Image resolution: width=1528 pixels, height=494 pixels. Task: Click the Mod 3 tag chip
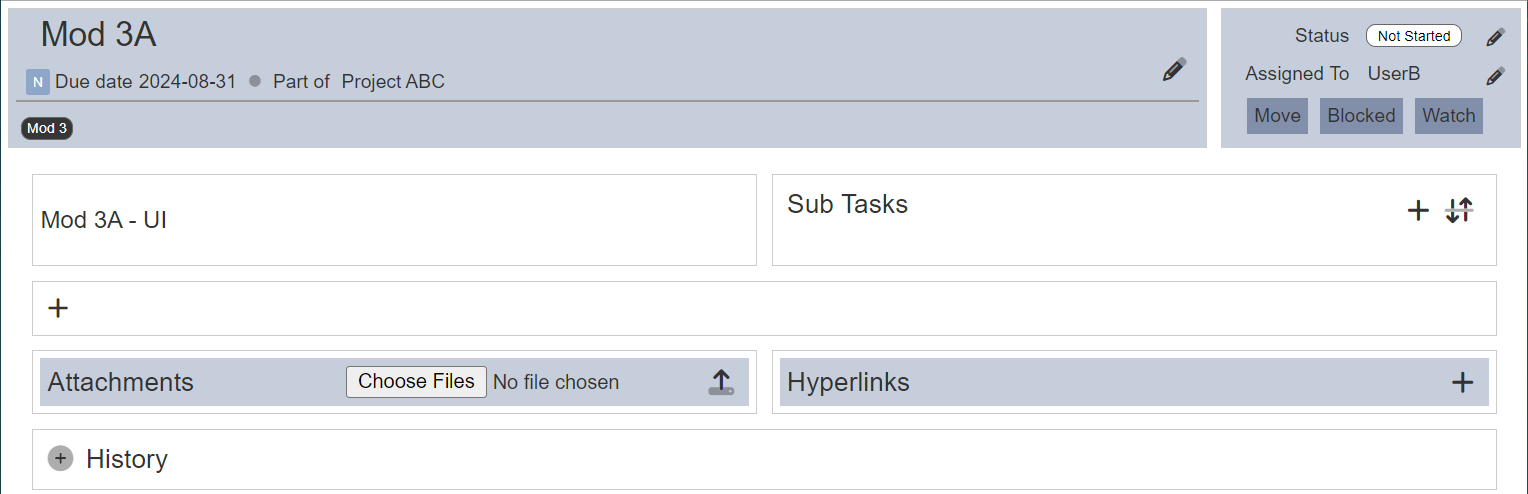[x=47, y=128]
